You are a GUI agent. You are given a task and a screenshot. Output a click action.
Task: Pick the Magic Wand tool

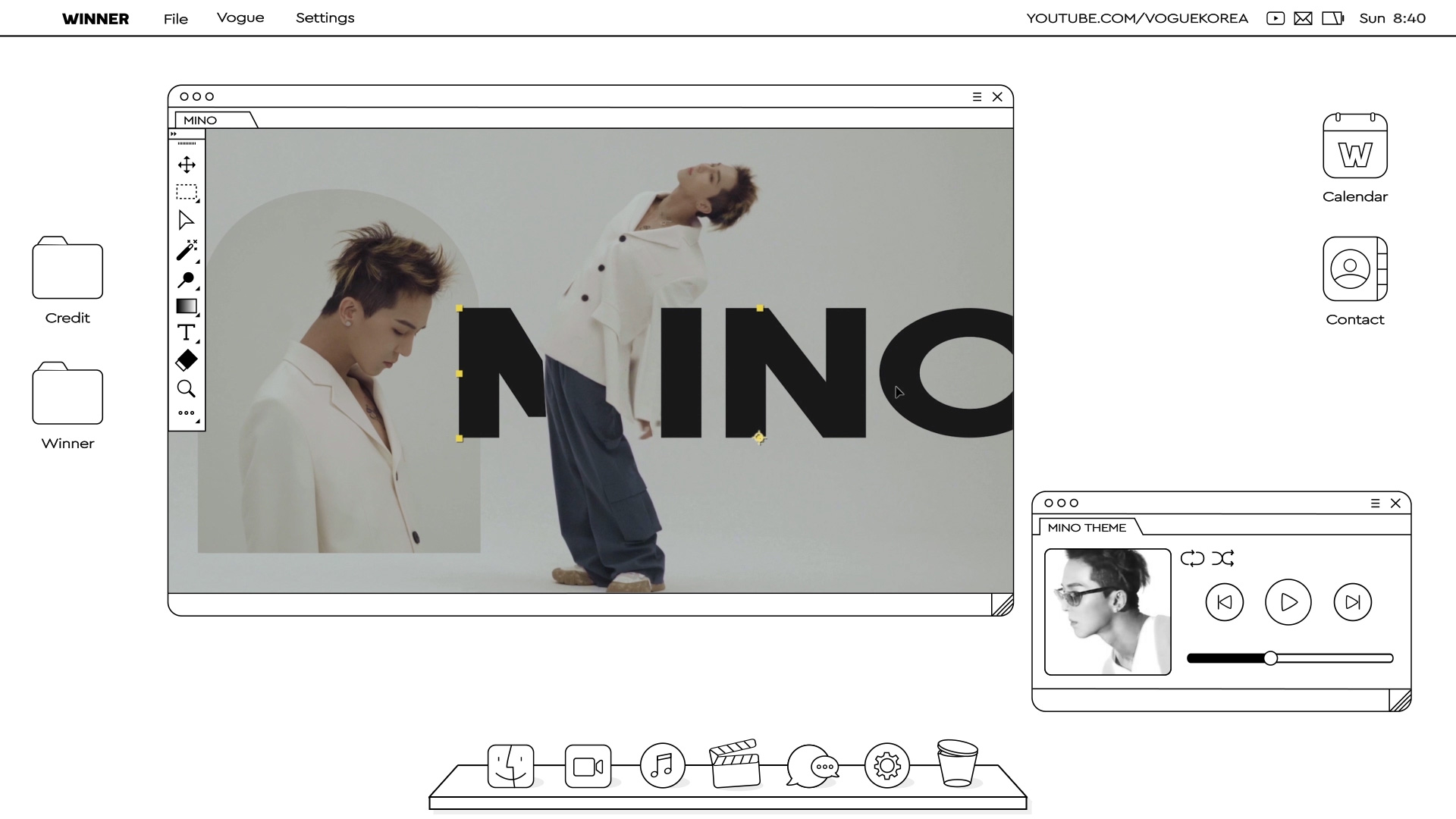point(187,250)
